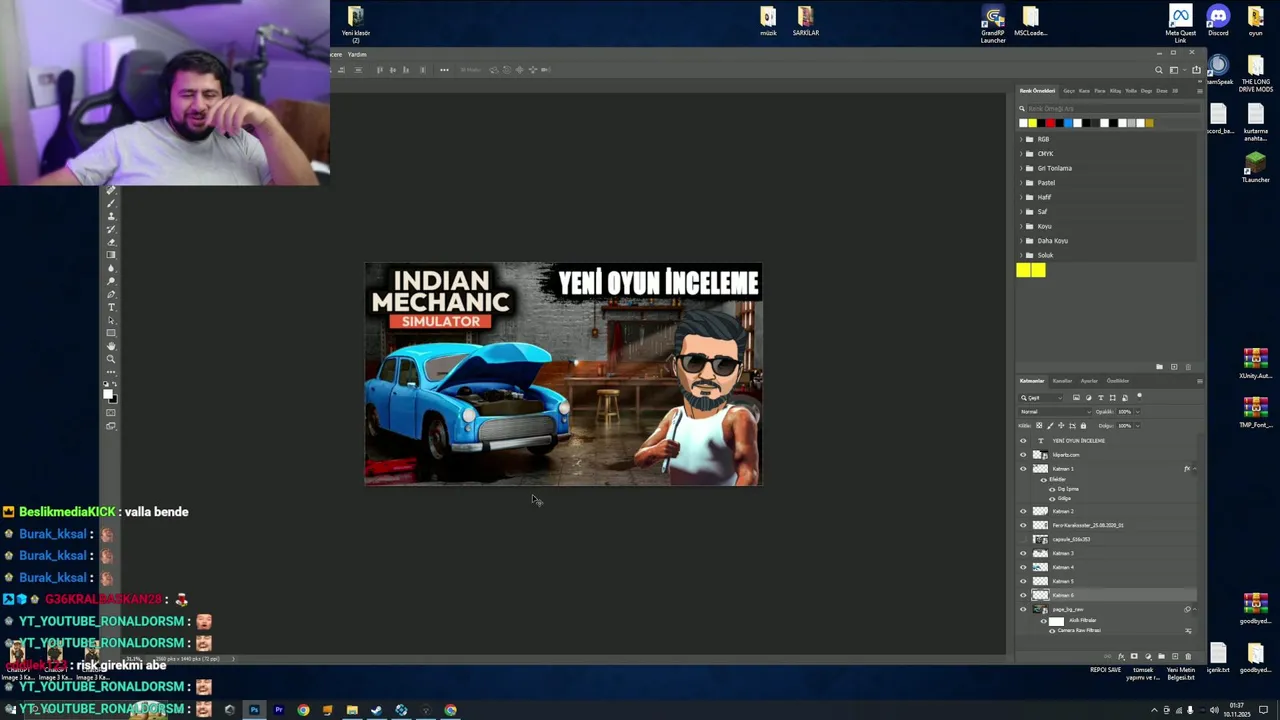This screenshot has width=1280, height=720.
Task: Open the Opaklık percentage dropdown
Action: [x=1138, y=412]
